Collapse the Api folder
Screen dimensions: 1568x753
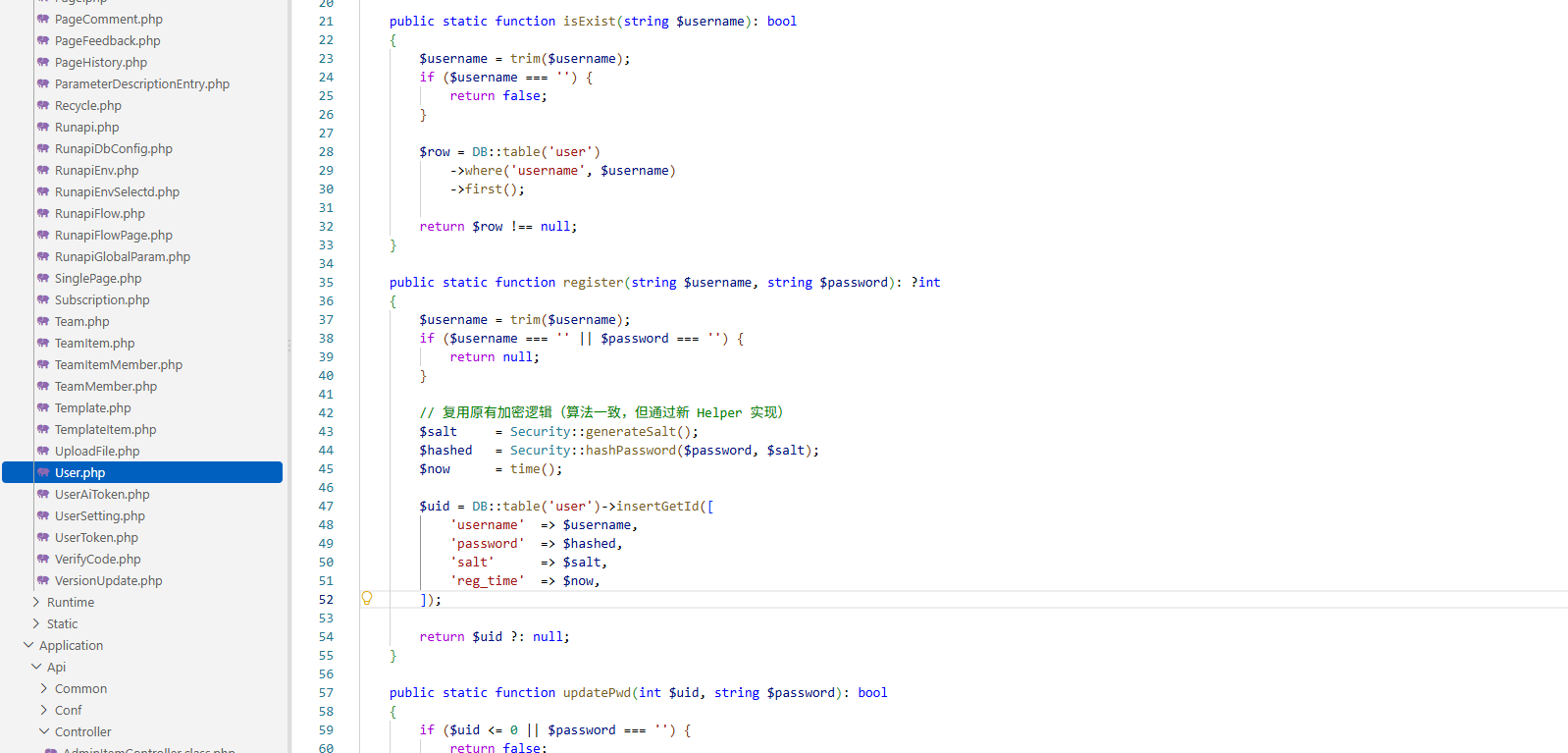point(36,667)
